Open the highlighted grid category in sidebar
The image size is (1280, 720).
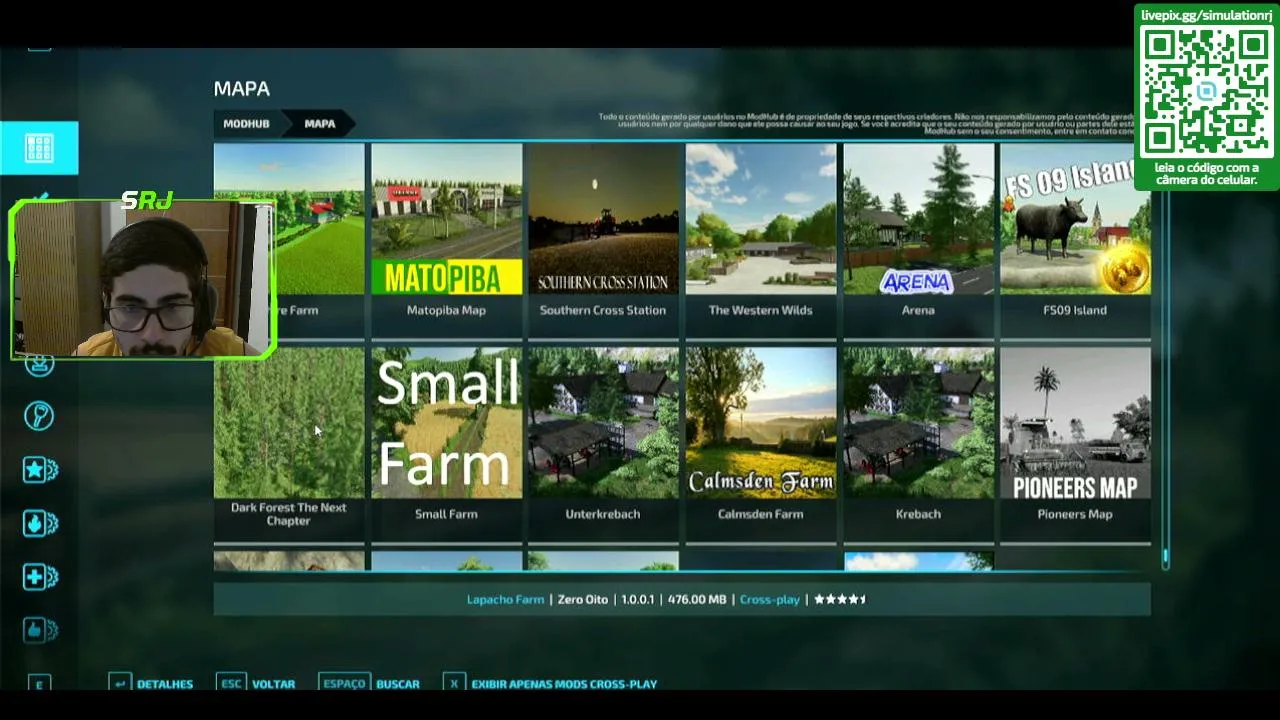pyautogui.click(x=39, y=148)
